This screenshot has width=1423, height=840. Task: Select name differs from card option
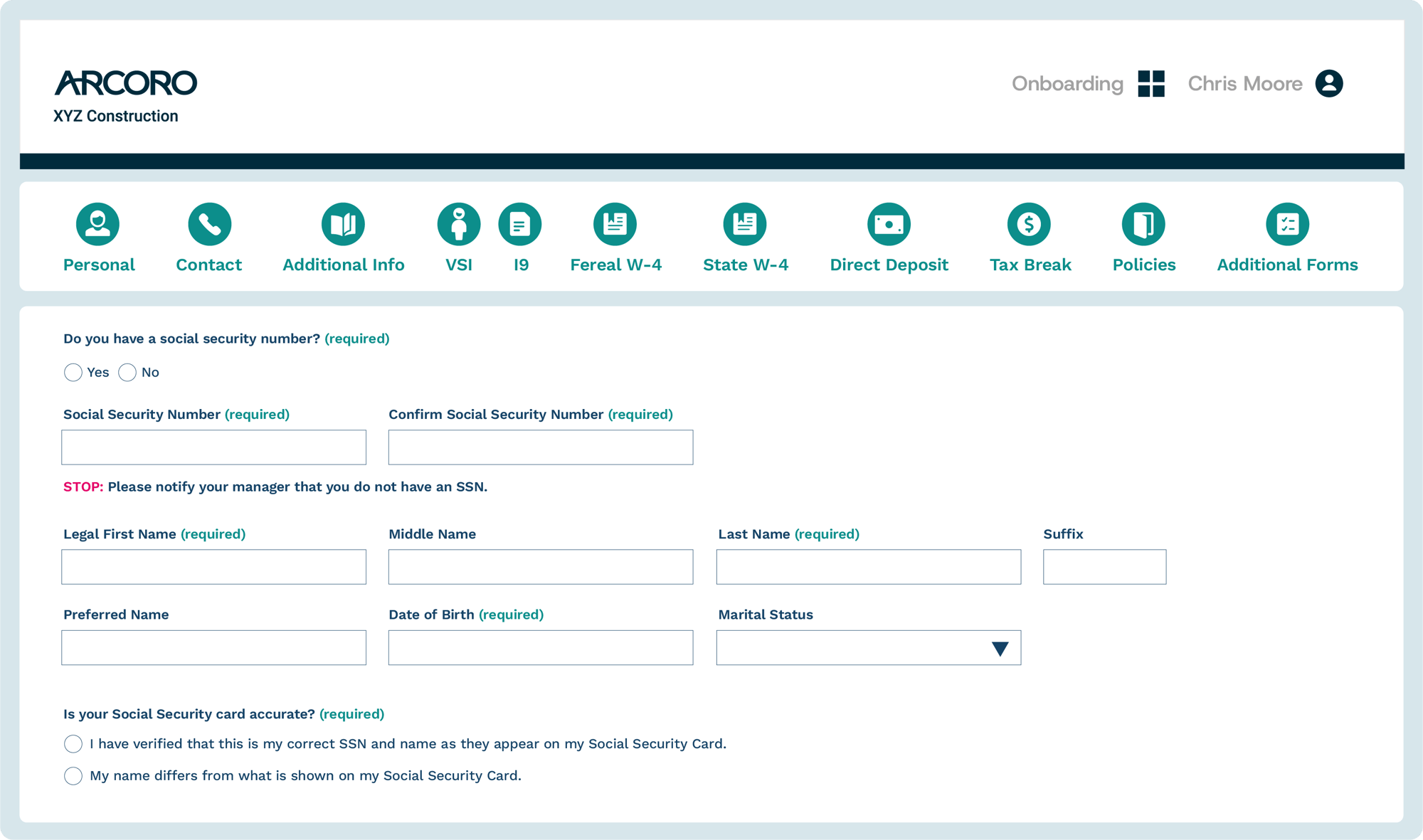click(73, 776)
